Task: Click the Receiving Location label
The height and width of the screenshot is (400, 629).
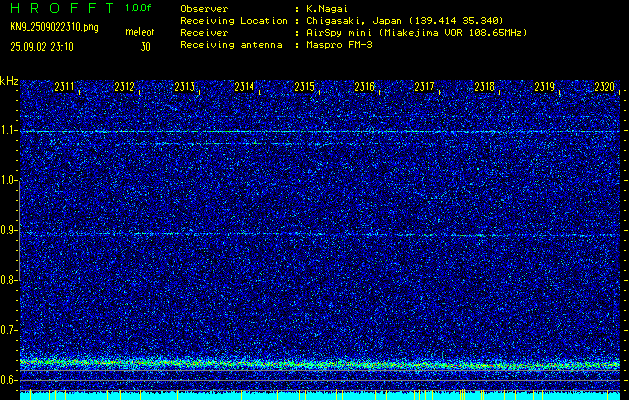Action: pos(234,20)
